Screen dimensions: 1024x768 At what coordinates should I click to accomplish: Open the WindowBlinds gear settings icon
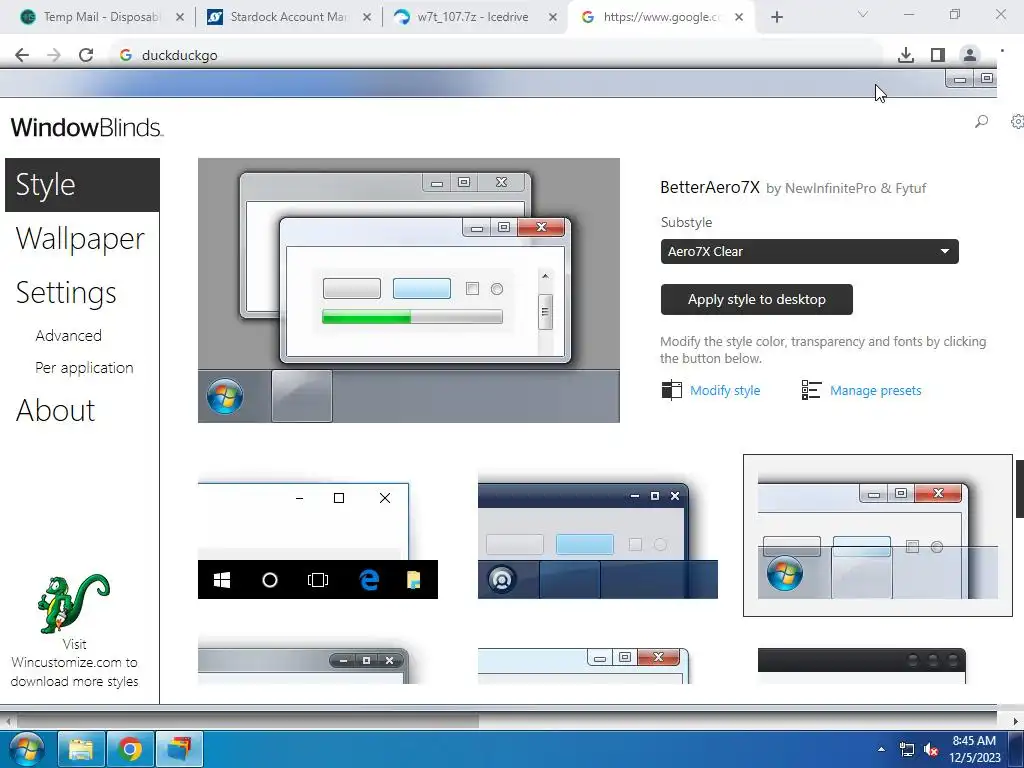[1017, 121]
